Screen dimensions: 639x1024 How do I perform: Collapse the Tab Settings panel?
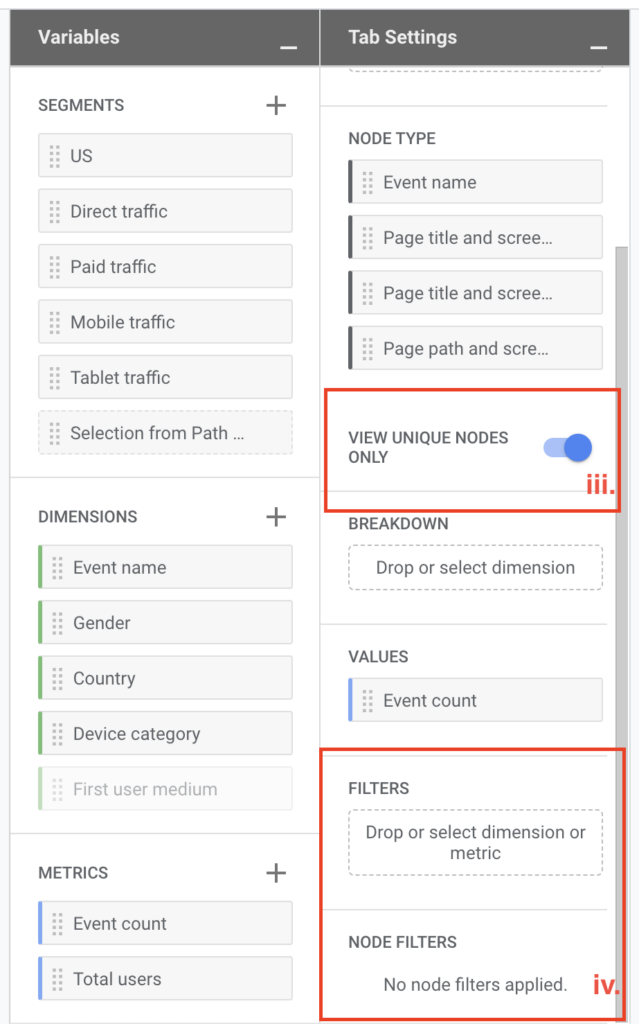[x=598, y=46]
